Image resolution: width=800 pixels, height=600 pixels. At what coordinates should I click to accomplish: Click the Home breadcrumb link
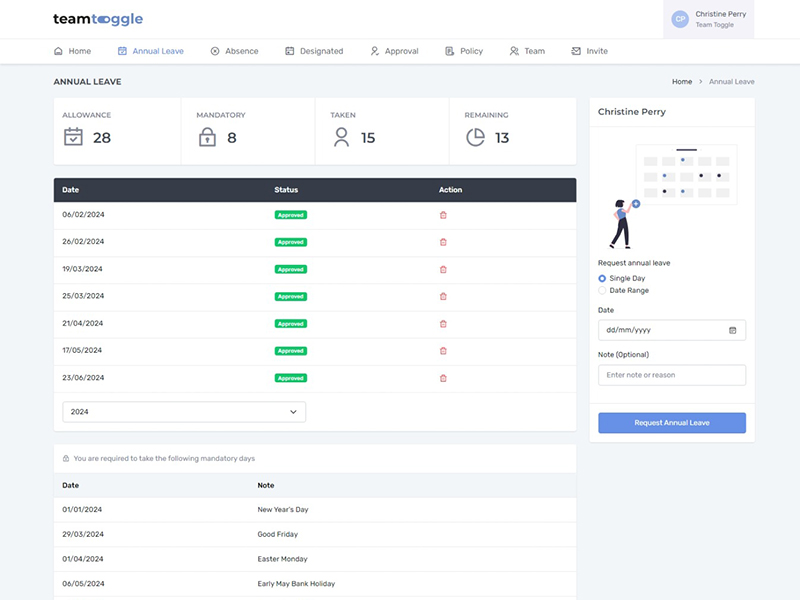(682, 82)
